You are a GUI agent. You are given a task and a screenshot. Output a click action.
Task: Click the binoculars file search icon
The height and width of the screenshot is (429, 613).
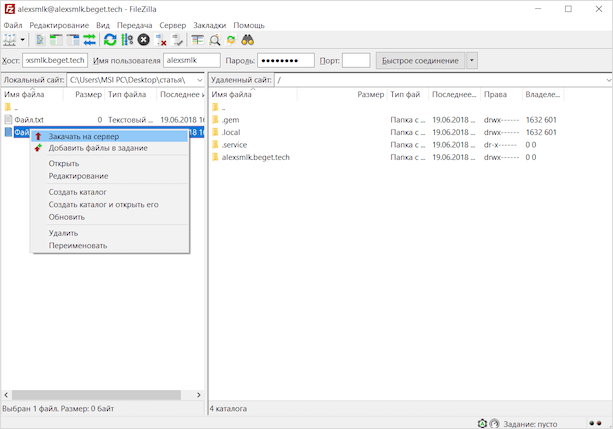[247, 40]
